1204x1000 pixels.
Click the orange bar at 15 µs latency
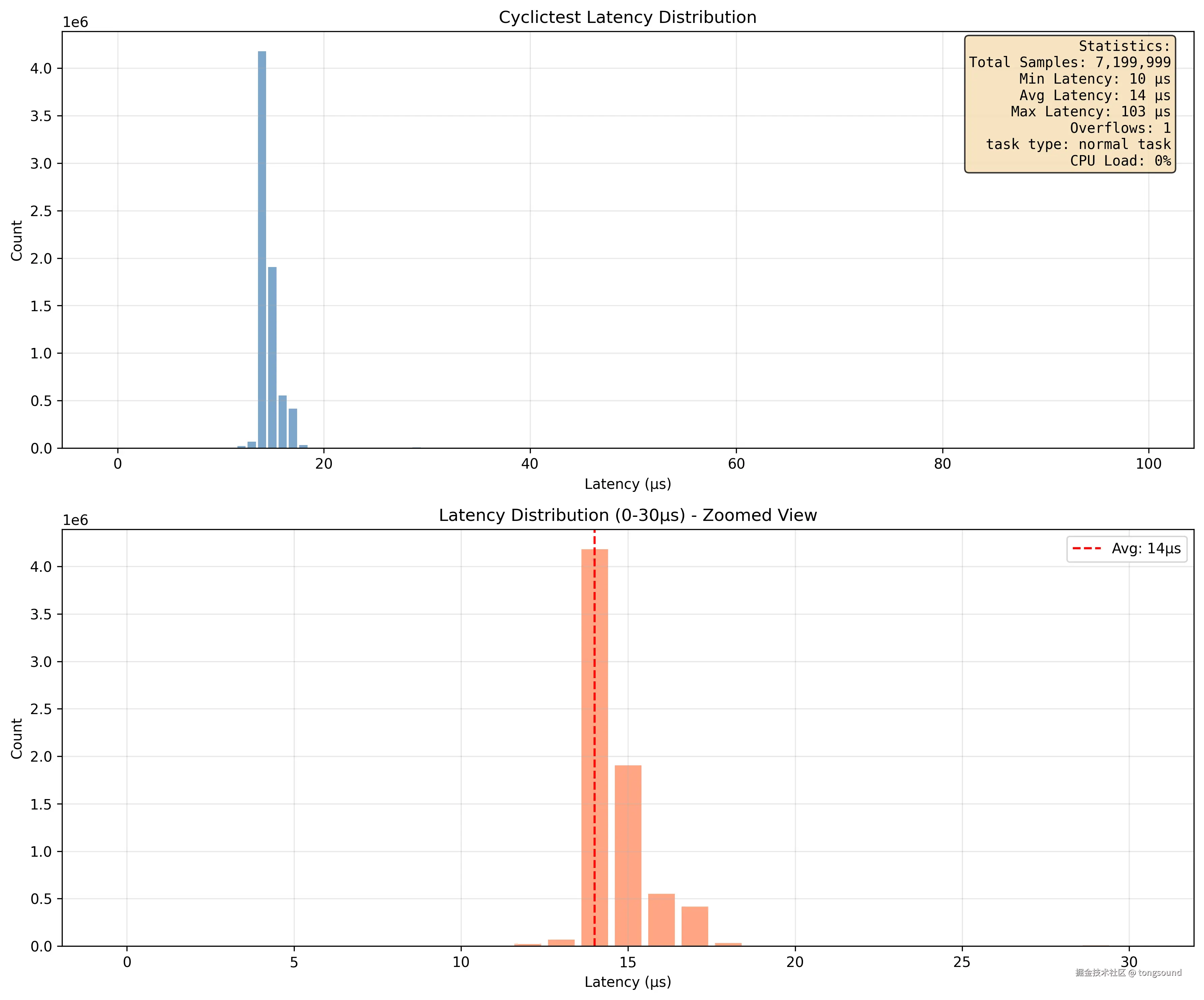coord(628,855)
